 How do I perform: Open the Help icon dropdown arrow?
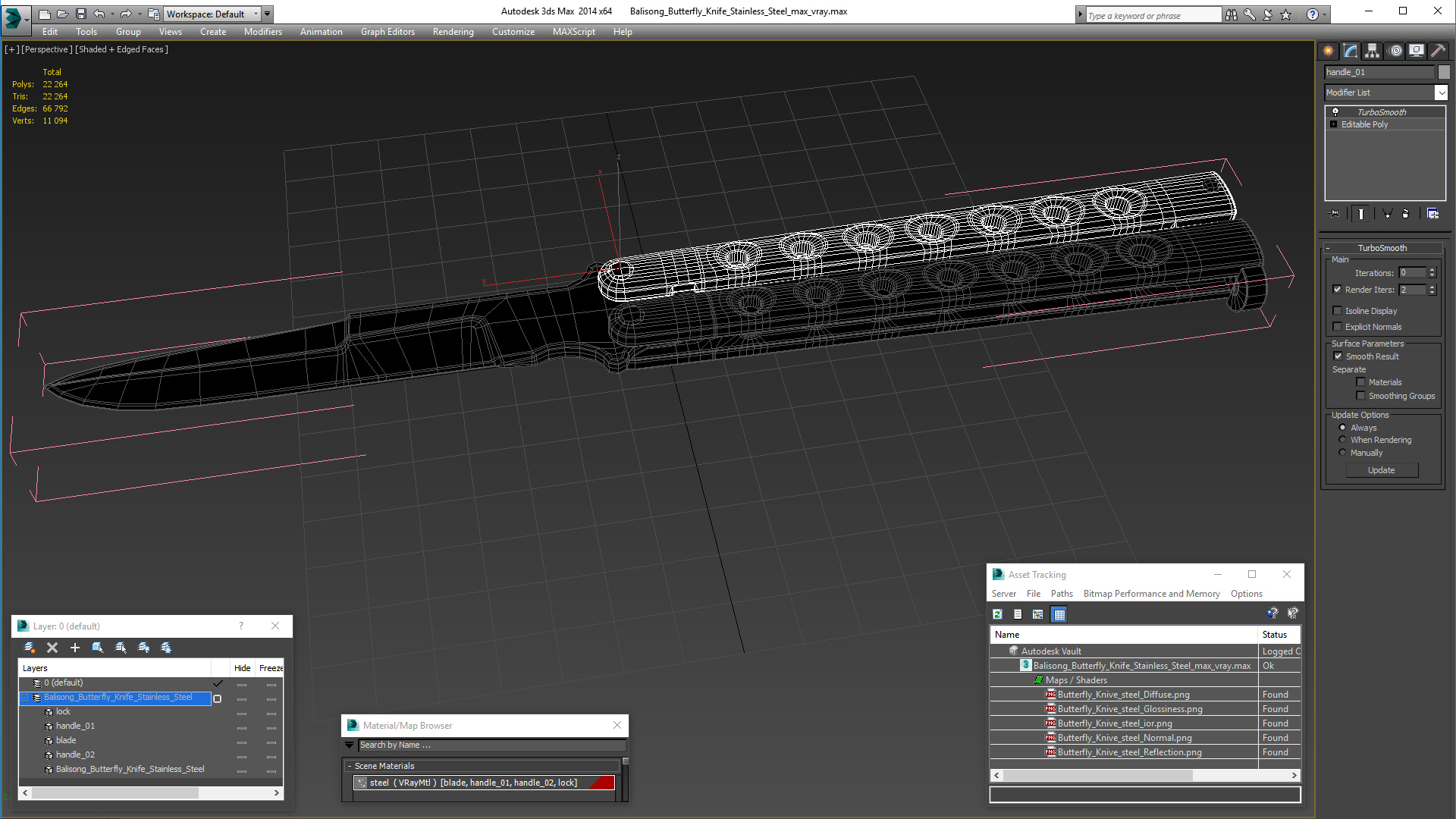1325,14
